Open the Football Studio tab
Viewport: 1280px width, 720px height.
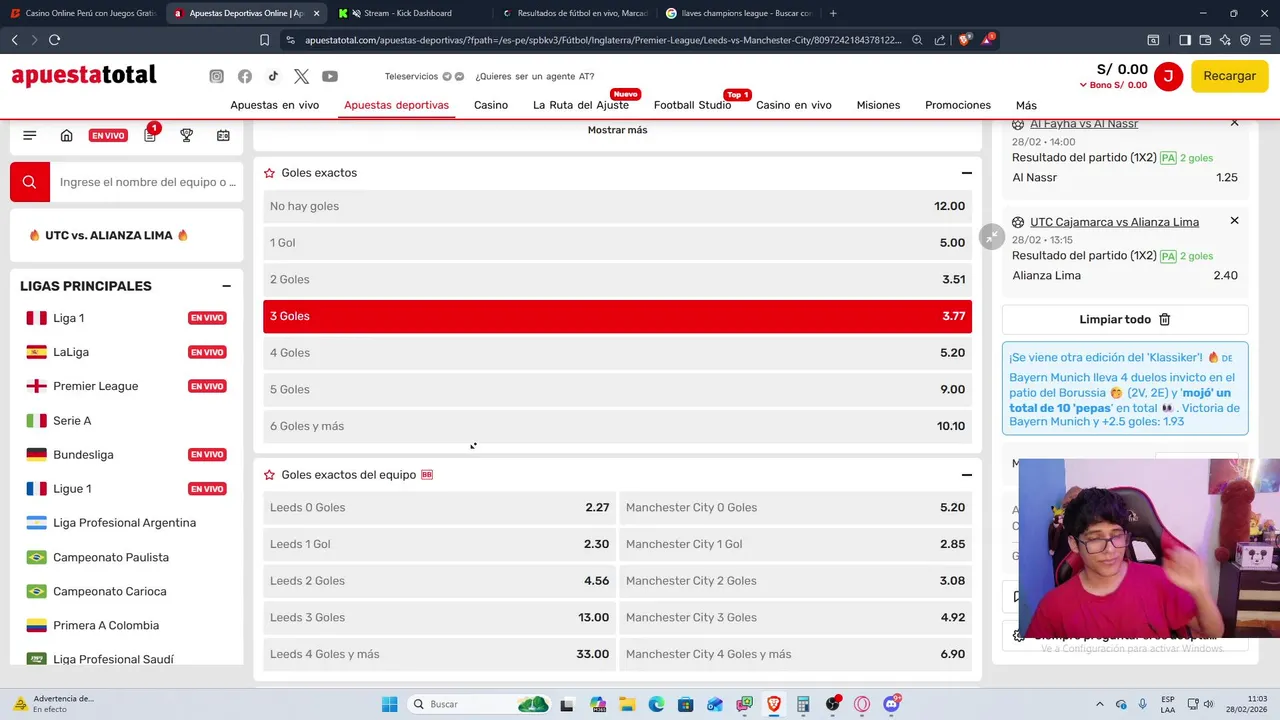point(692,105)
